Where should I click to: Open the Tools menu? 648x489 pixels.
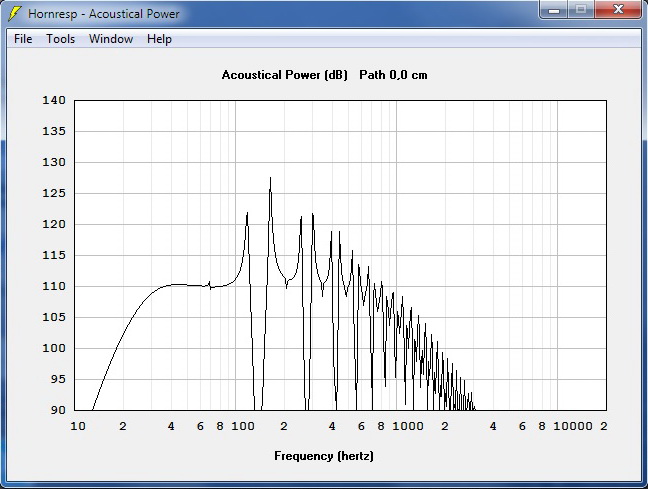[61, 39]
